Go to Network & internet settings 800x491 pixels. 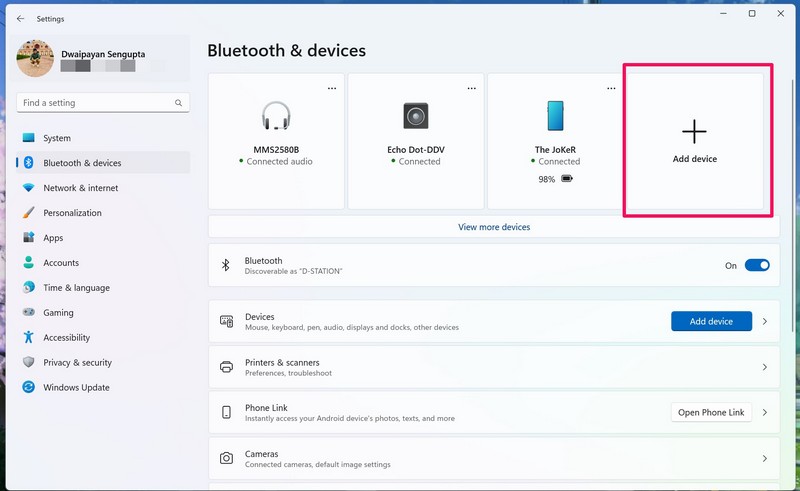80,188
